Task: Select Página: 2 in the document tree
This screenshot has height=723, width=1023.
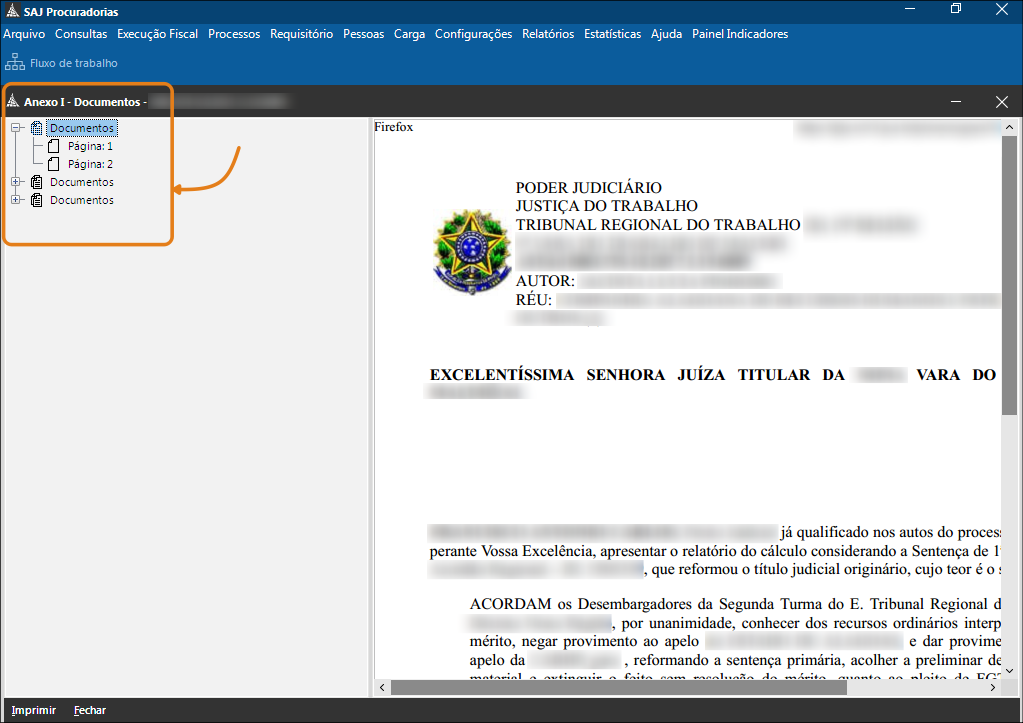Action: [90, 164]
